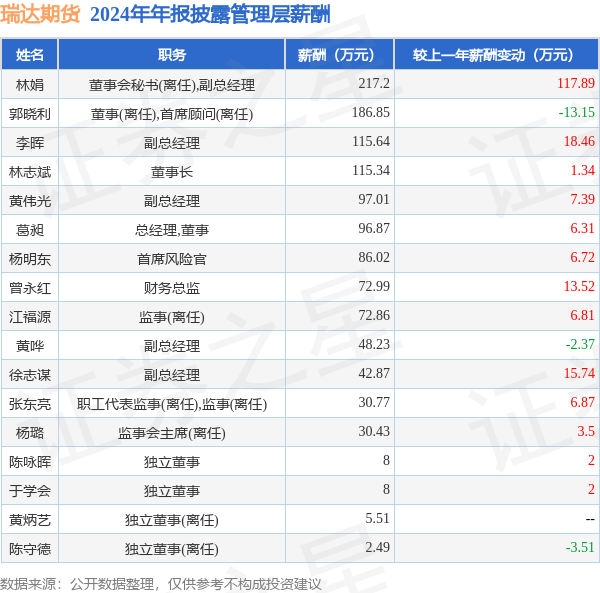Image resolution: width=600 pixels, height=593 pixels.
Task: Click the name cell 杨明东
Action: coord(30,259)
